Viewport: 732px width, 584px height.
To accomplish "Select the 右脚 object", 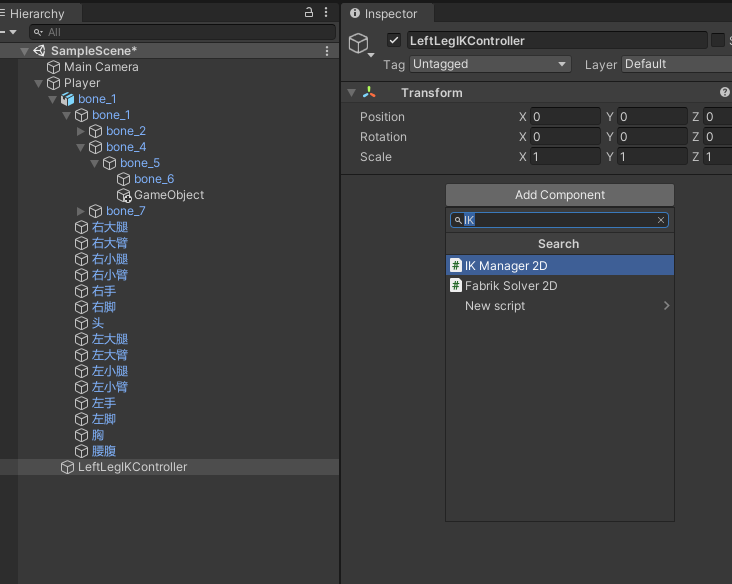I will tap(104, 307).
